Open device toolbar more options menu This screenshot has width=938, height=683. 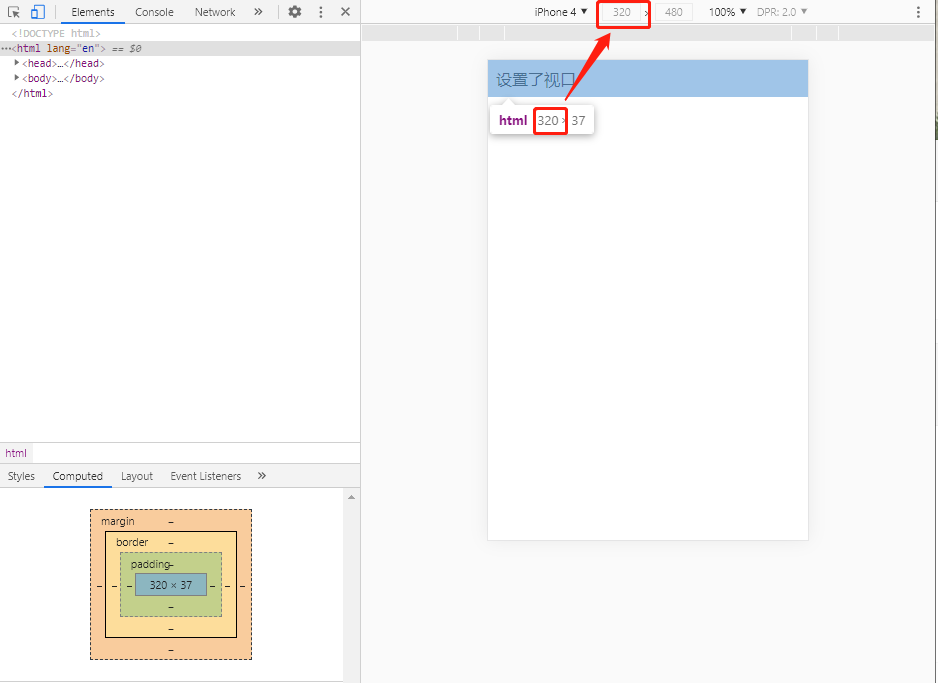pyautogui.click(x=918, y=12)
